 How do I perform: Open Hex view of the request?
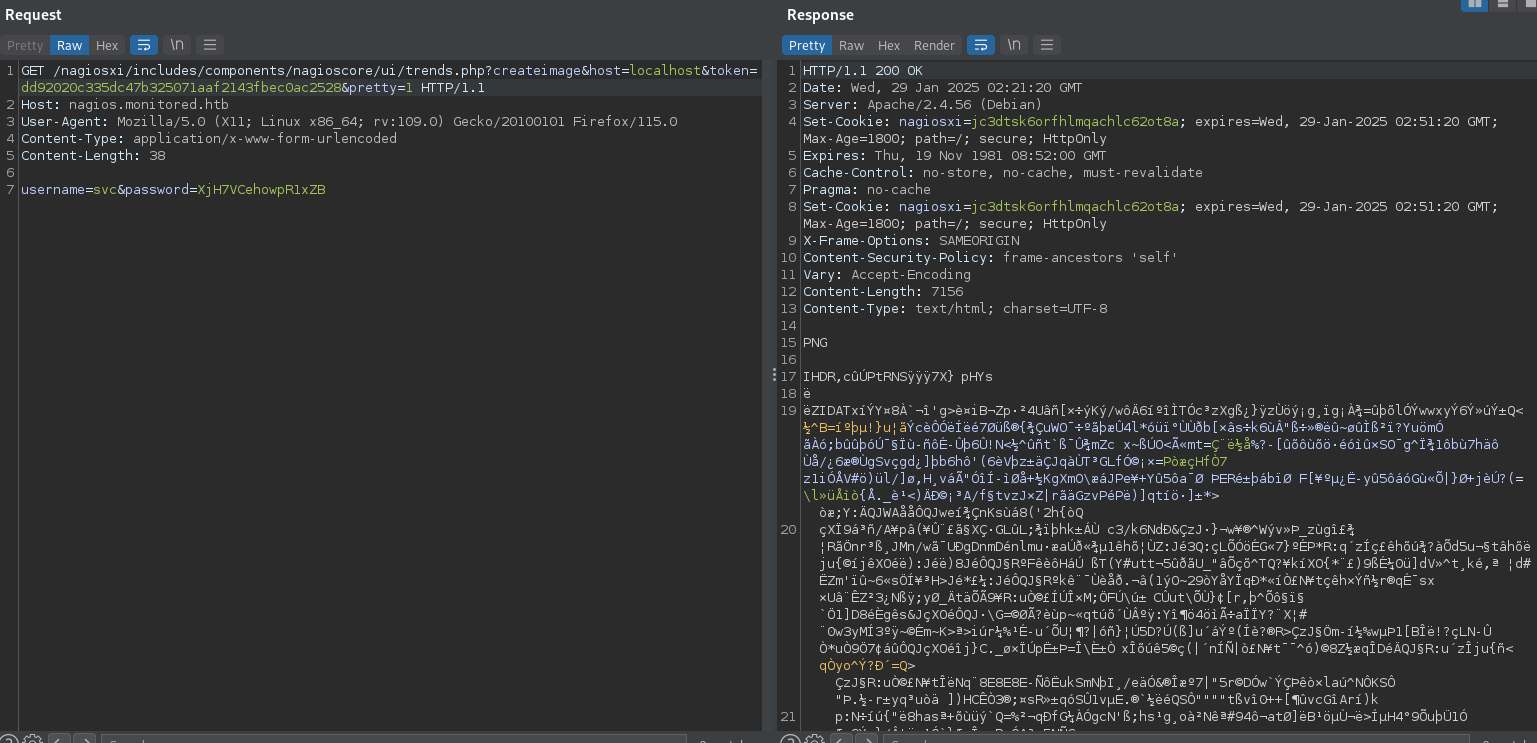coord(107,45)
